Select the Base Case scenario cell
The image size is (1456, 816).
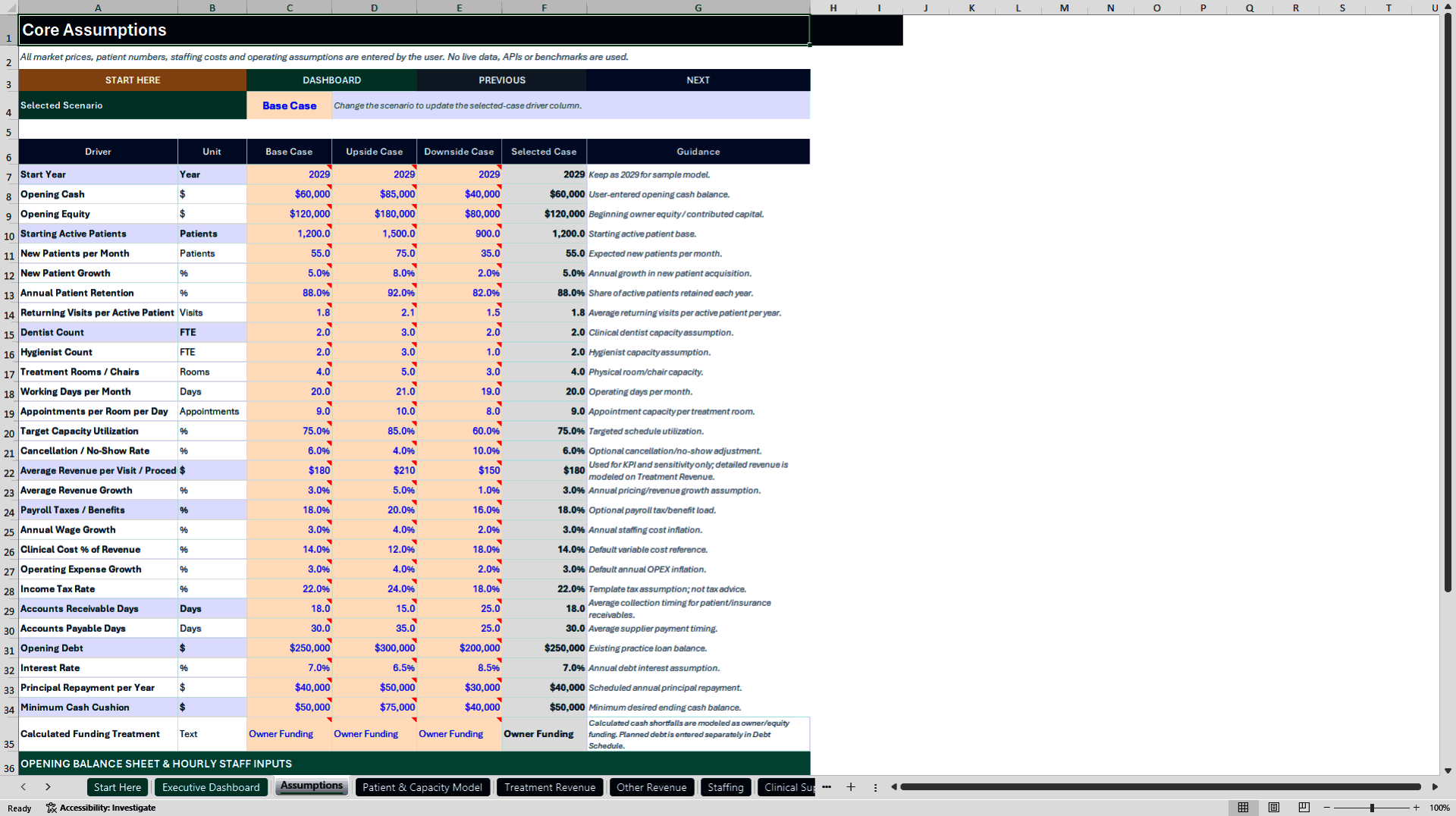tap(290, 105)
